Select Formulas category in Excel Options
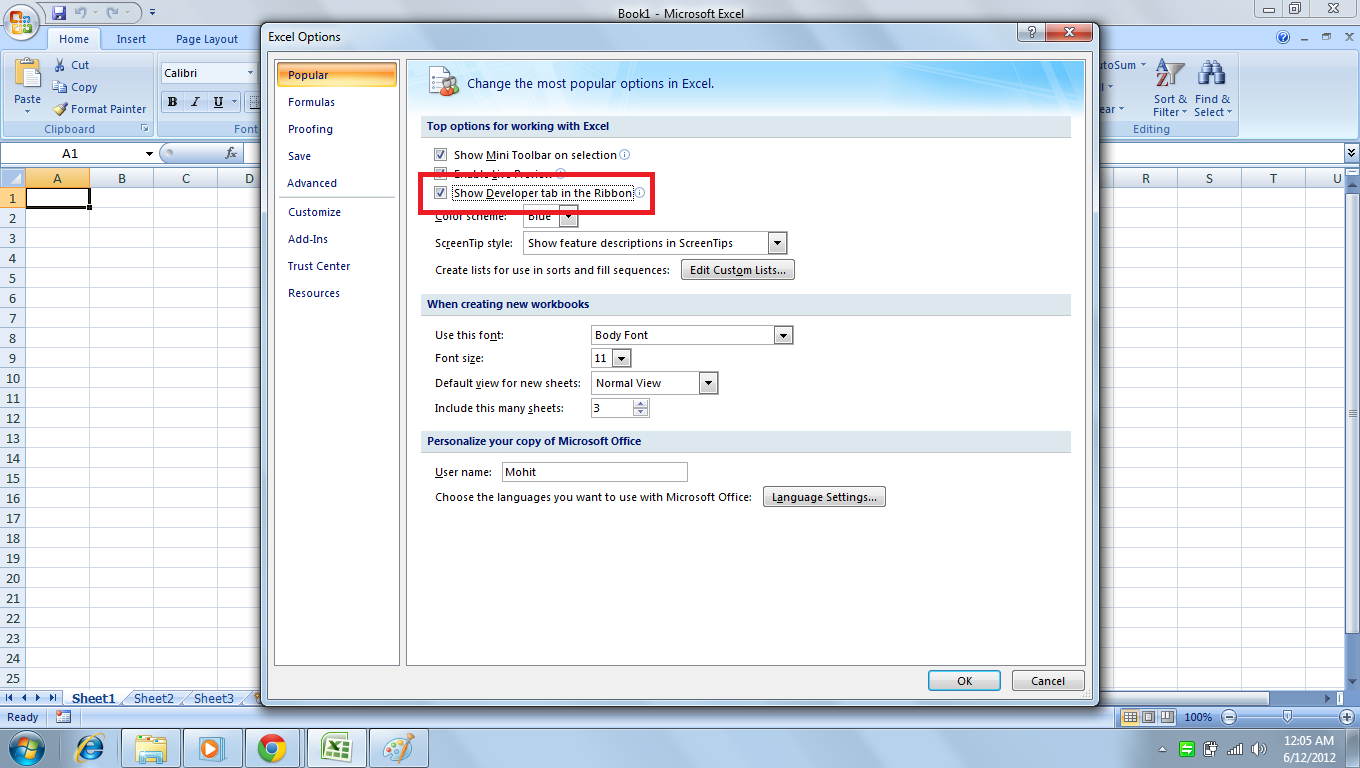Screen dimensions: 1360x768 tap(336, 102)
